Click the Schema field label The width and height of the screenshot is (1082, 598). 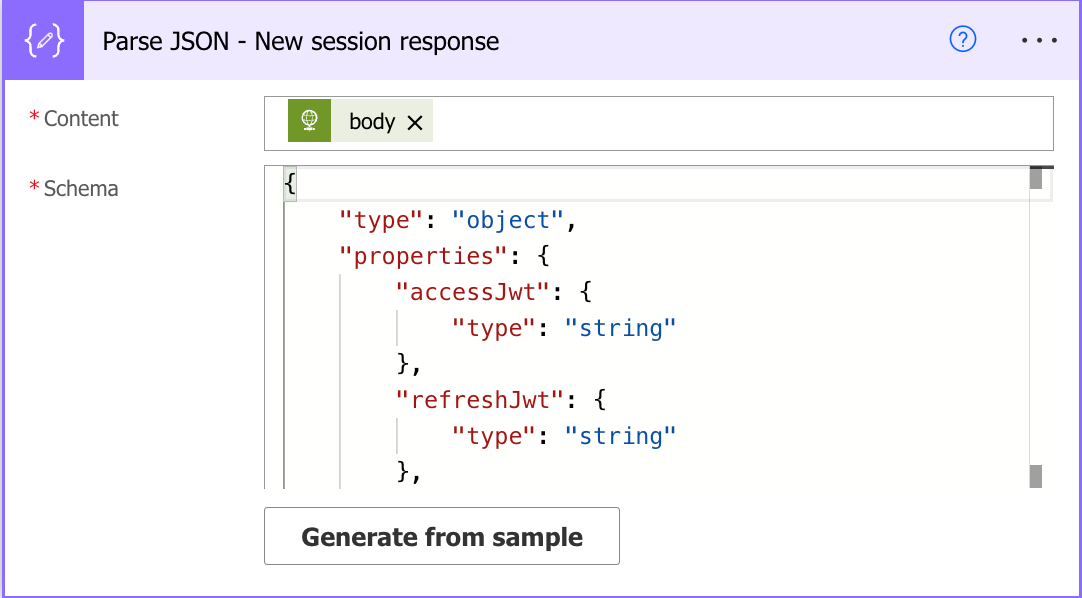tap(80, 189)
